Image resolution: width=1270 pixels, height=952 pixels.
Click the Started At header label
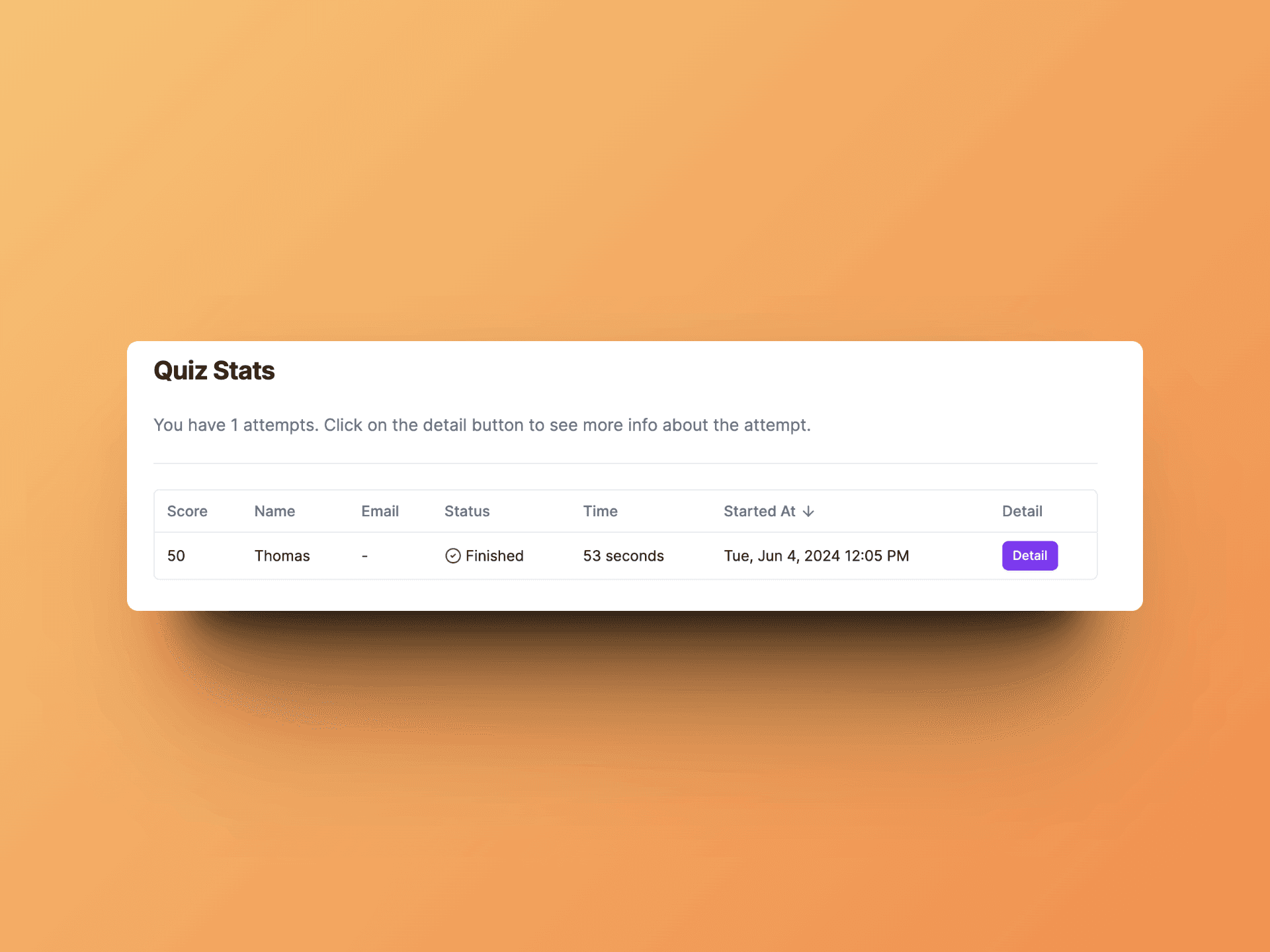[x=759, y=512]
